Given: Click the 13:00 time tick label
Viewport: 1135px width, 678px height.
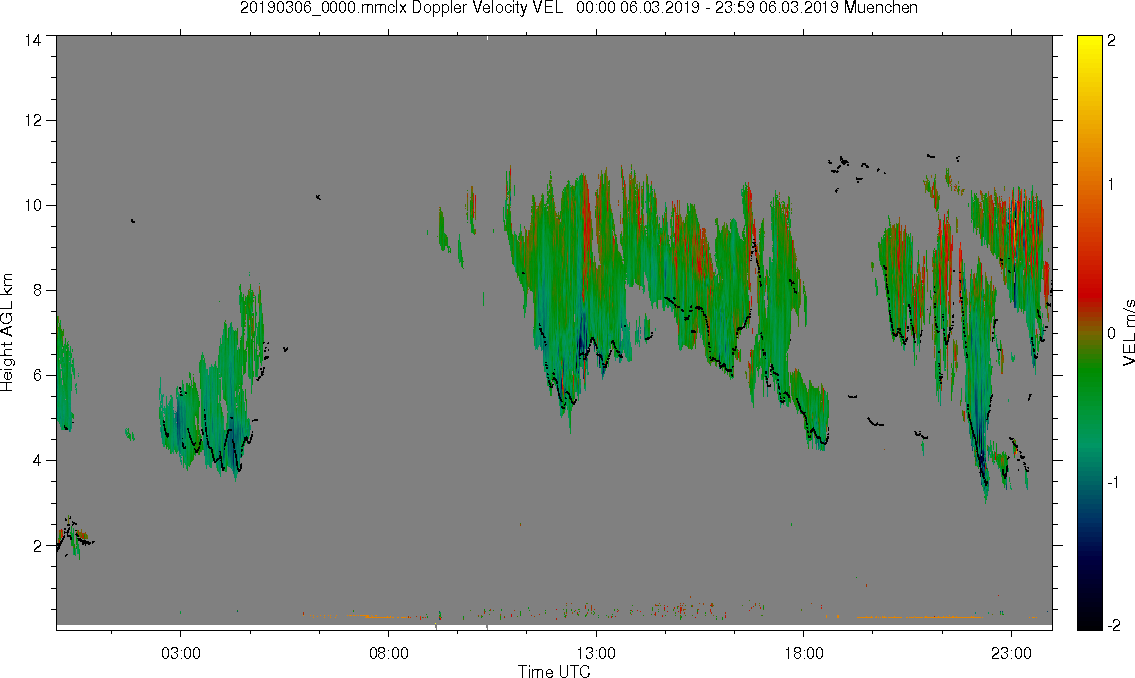Looking at the screenshot, I should point(596,653).
